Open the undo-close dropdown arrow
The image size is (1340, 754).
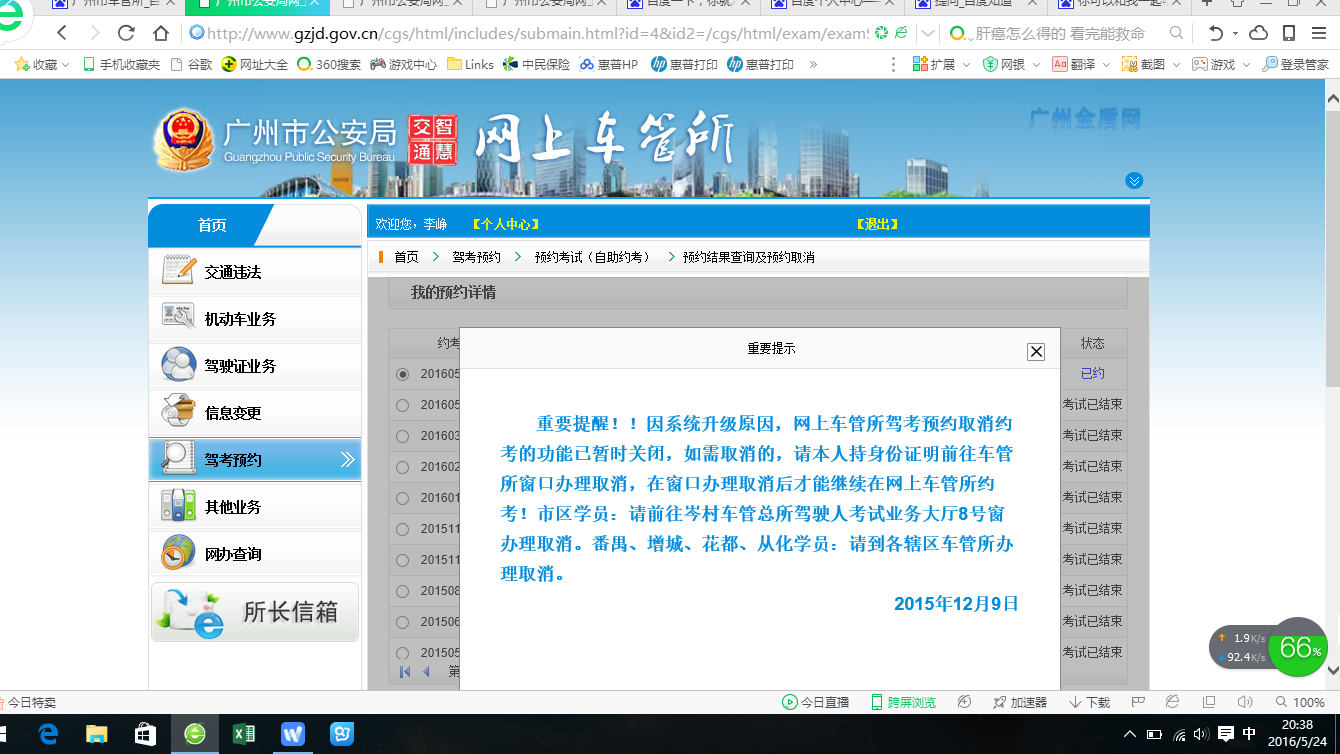click(x=1235, y=33)
